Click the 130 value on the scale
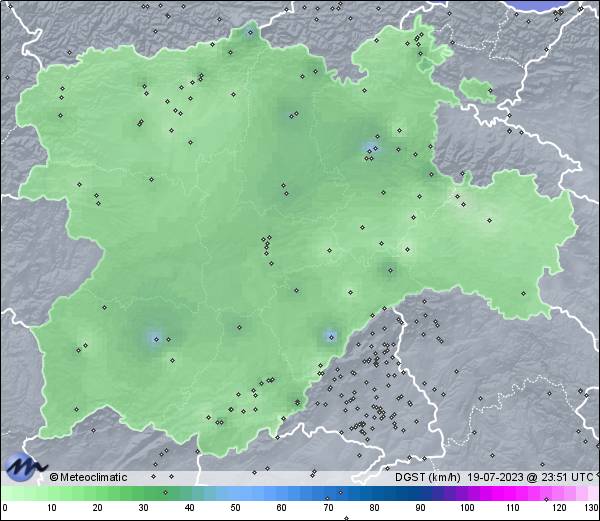The image size is (600, 521). [592, 508]
